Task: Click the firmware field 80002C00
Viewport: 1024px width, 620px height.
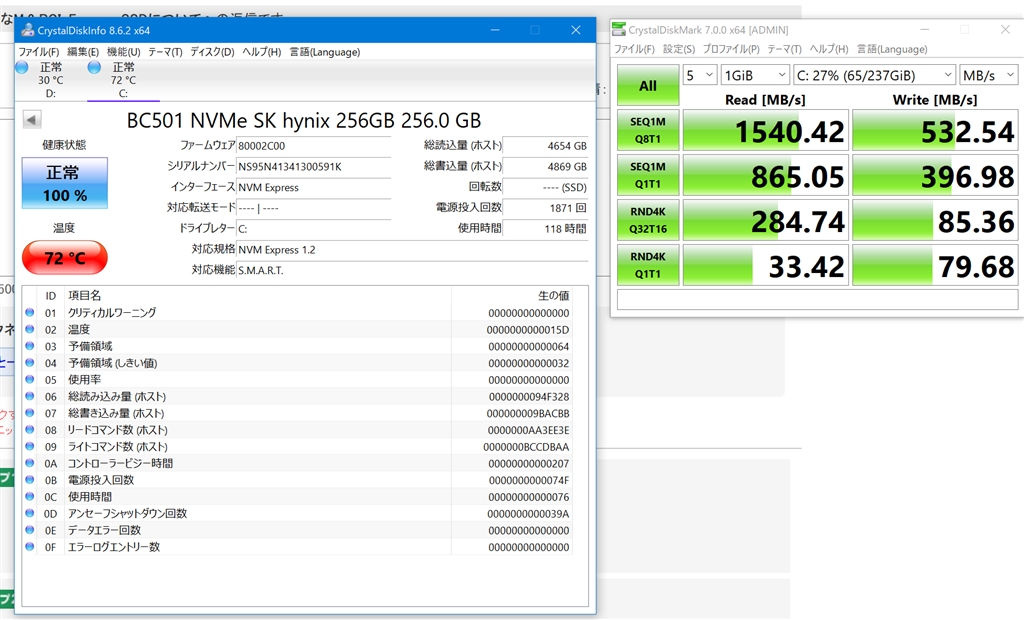Action: tap(313, 146)
